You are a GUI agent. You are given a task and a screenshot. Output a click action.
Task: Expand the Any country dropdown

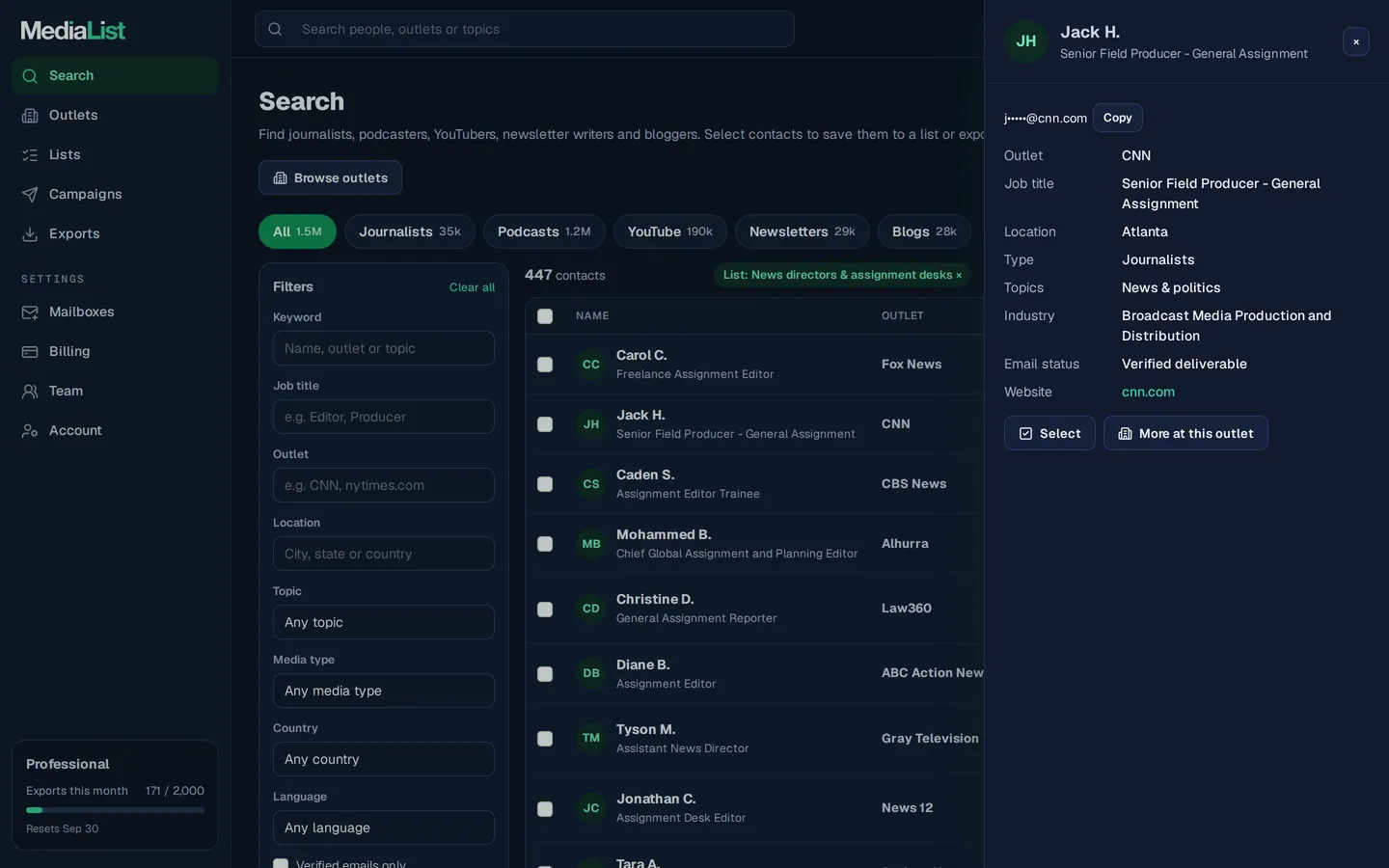(x=384, y=759)
